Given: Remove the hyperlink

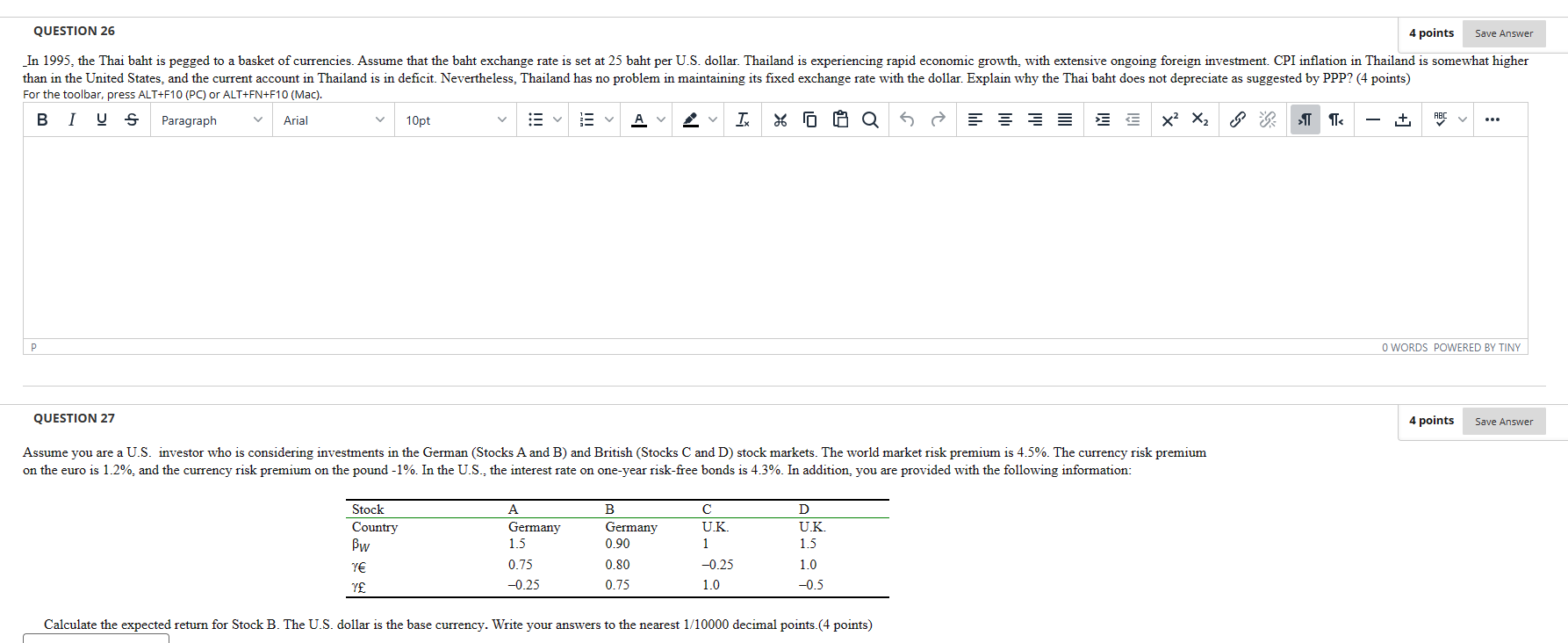Looking at the screenshot, I should coord(1268,119).
